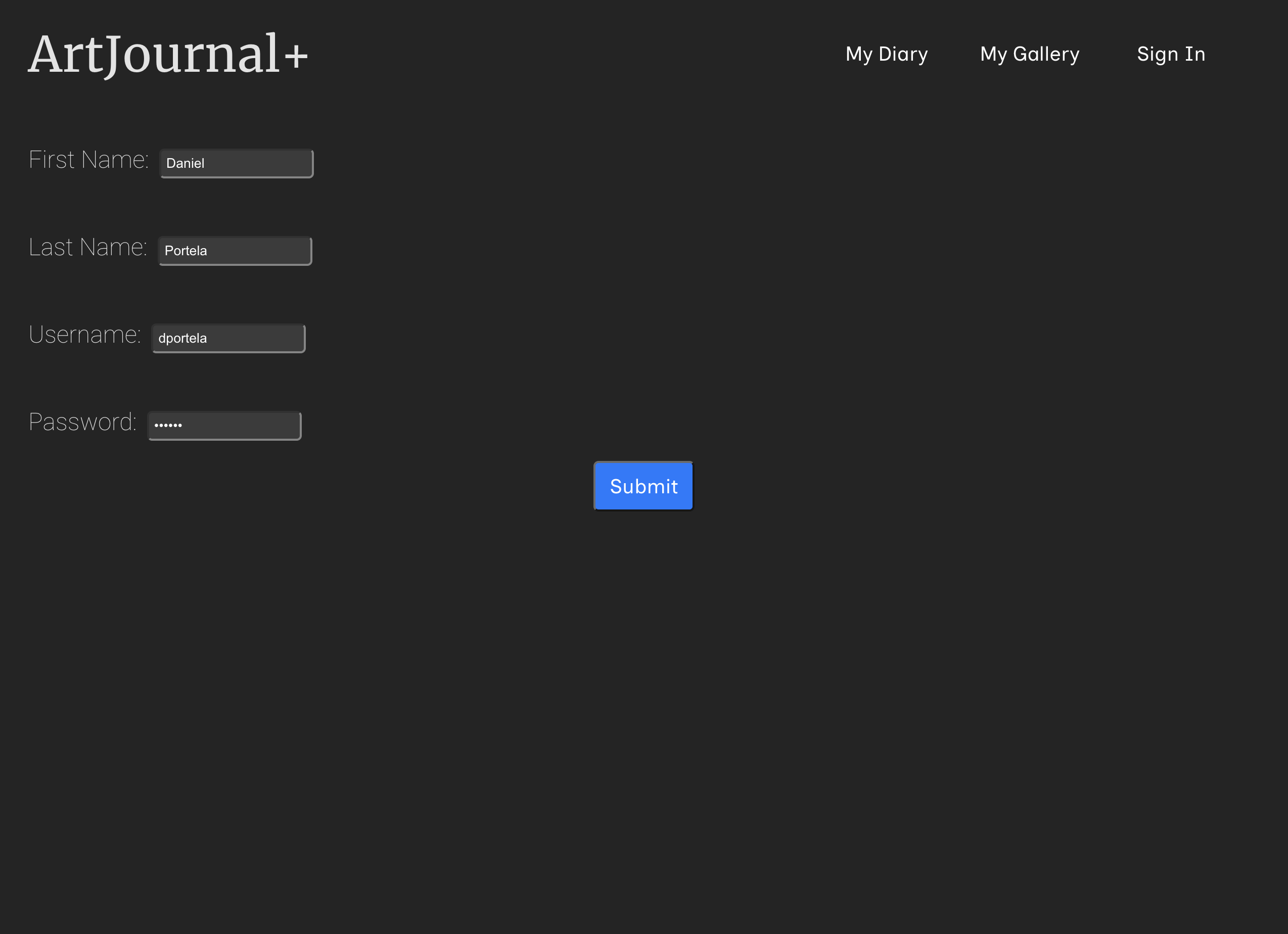Focus the First Name input field
1288x934 pixels.
(236, 164)
